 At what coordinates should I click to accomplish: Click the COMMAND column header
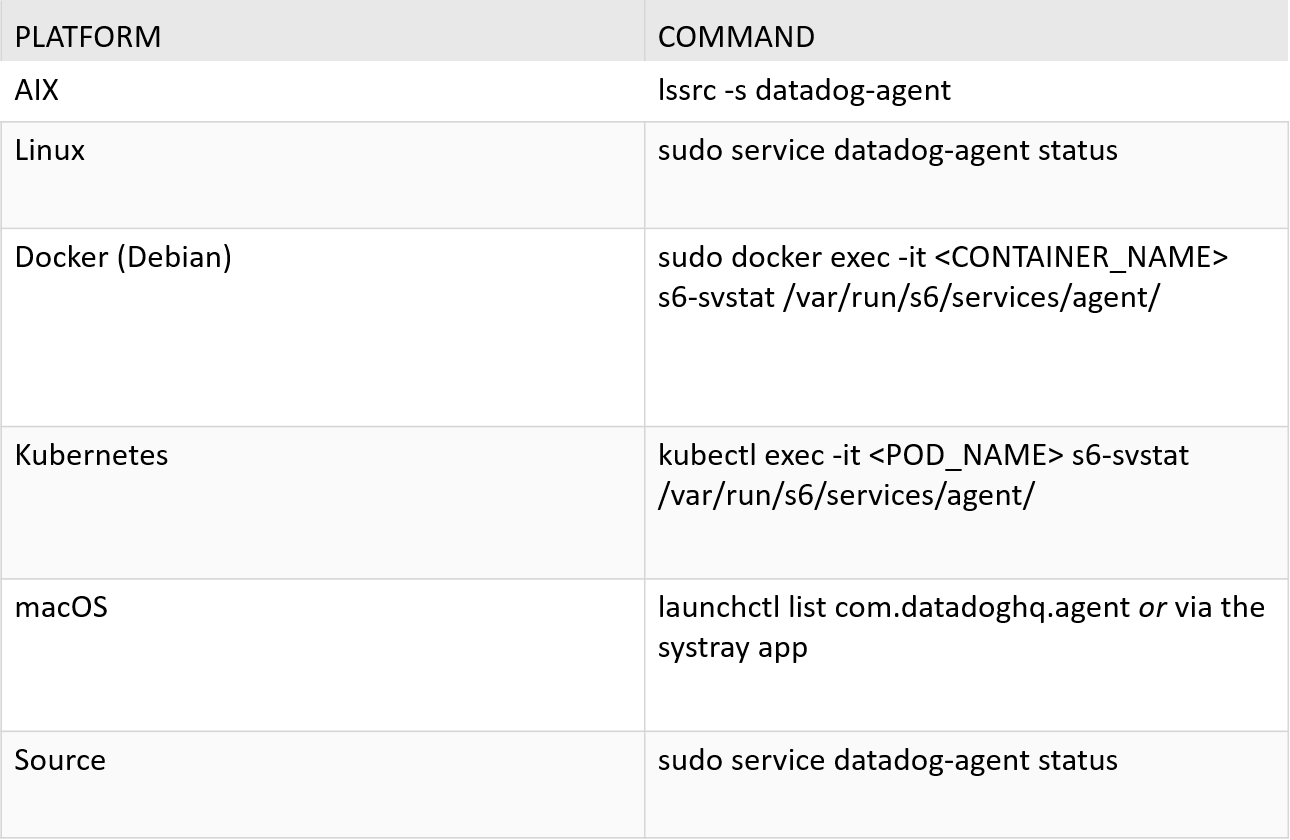click(736, 37)
